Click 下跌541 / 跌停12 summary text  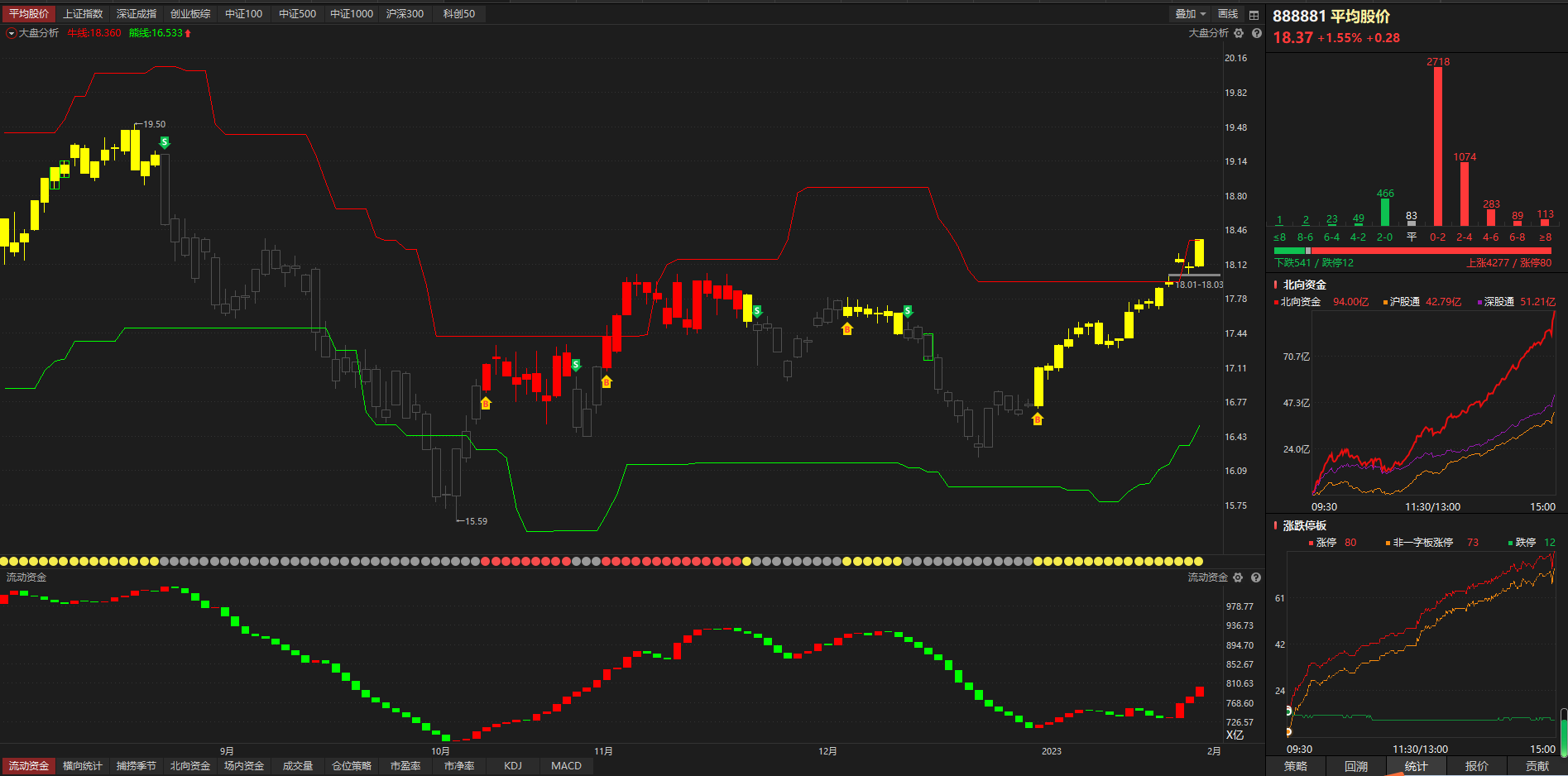[x=1314, y=263]
